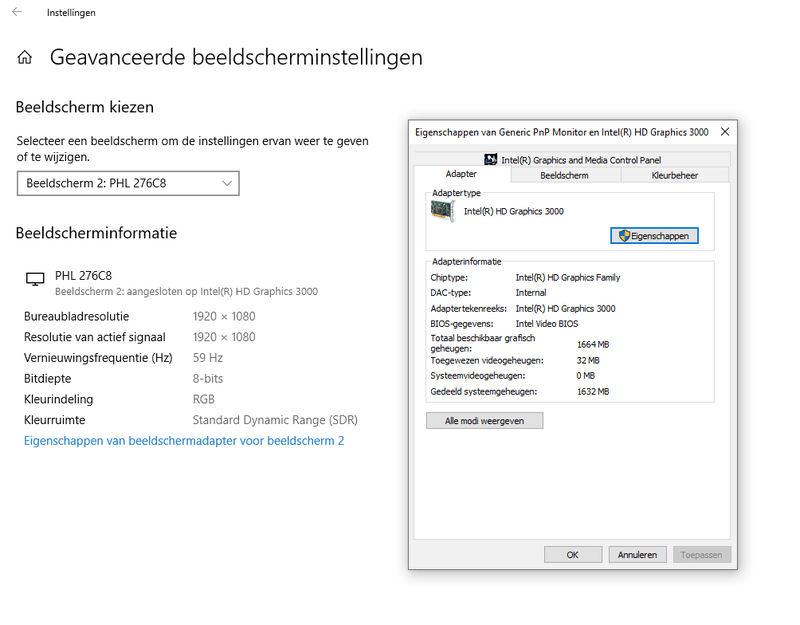Open the Settings home icon
This screenshot has height=625, width=800.
click(x=24, y=57)
